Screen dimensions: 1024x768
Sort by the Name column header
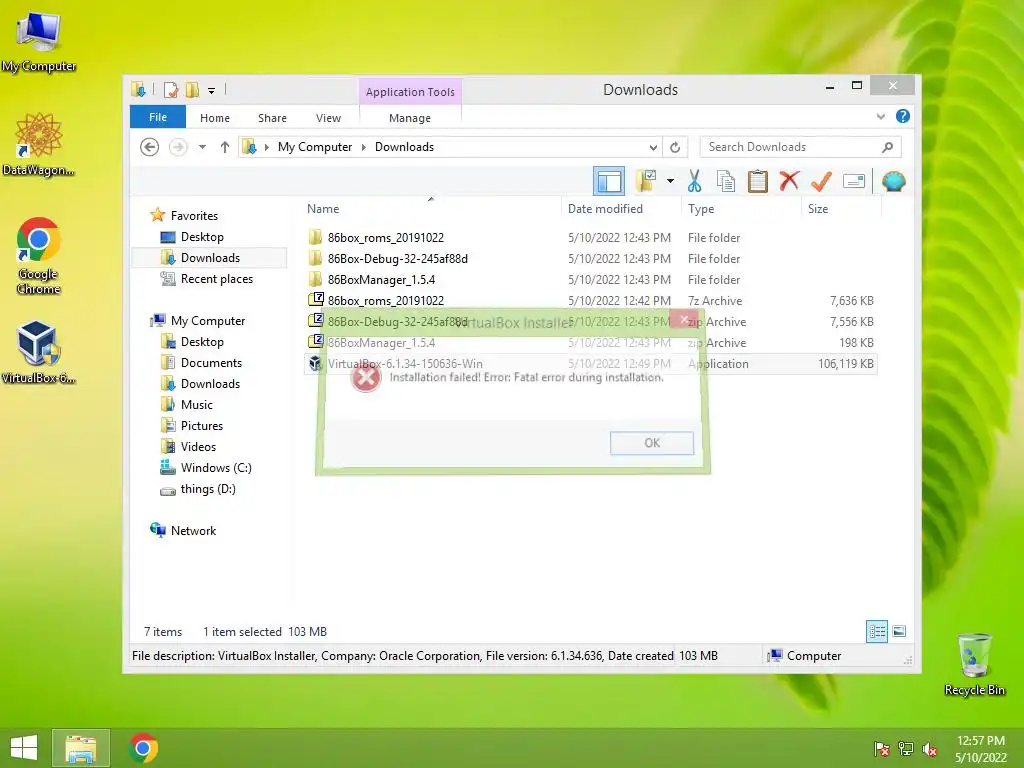432,209
